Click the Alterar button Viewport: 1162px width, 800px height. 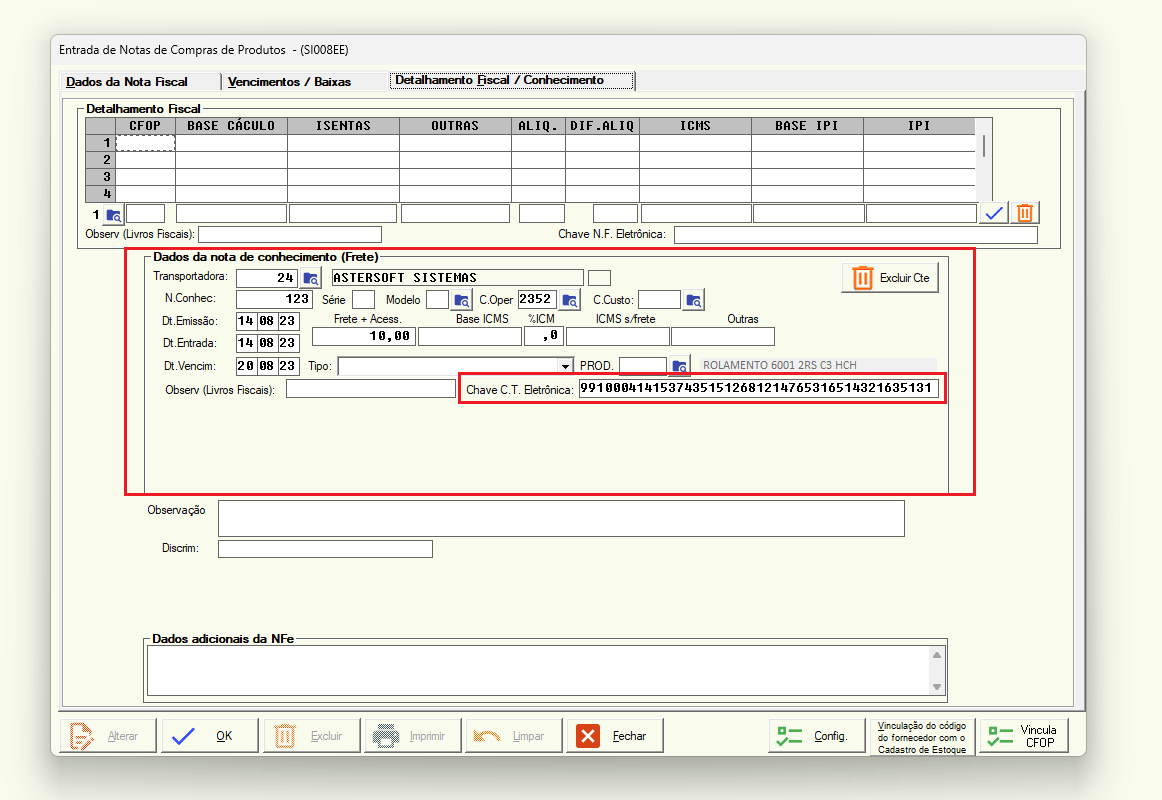[108, 736]
